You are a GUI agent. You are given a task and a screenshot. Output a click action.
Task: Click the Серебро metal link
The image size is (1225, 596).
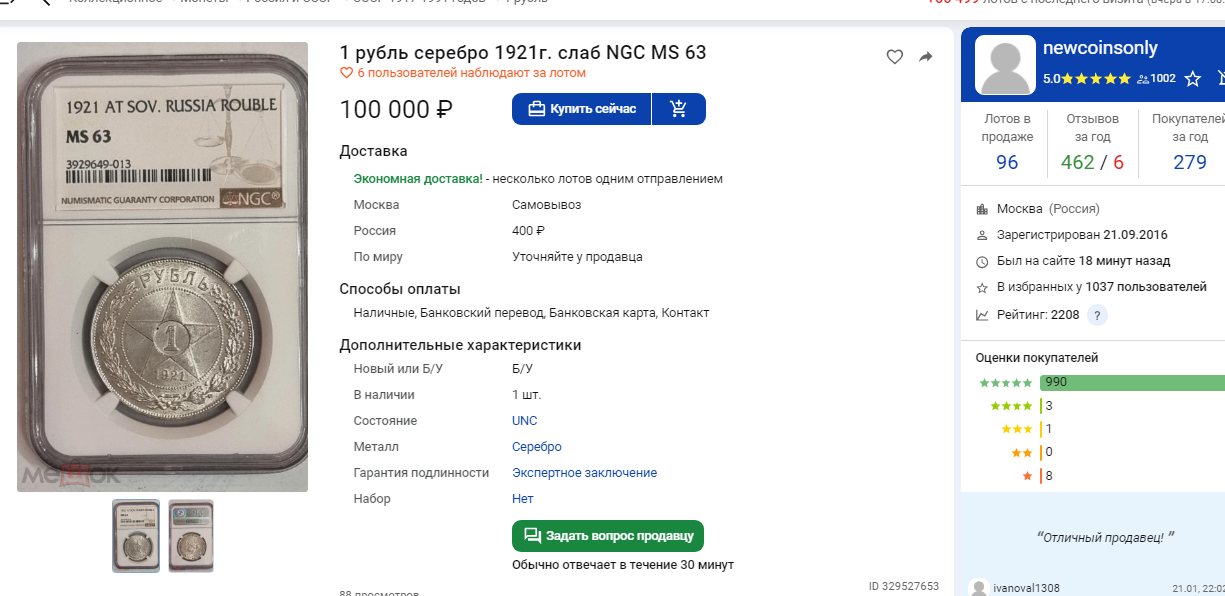(537, 447)
